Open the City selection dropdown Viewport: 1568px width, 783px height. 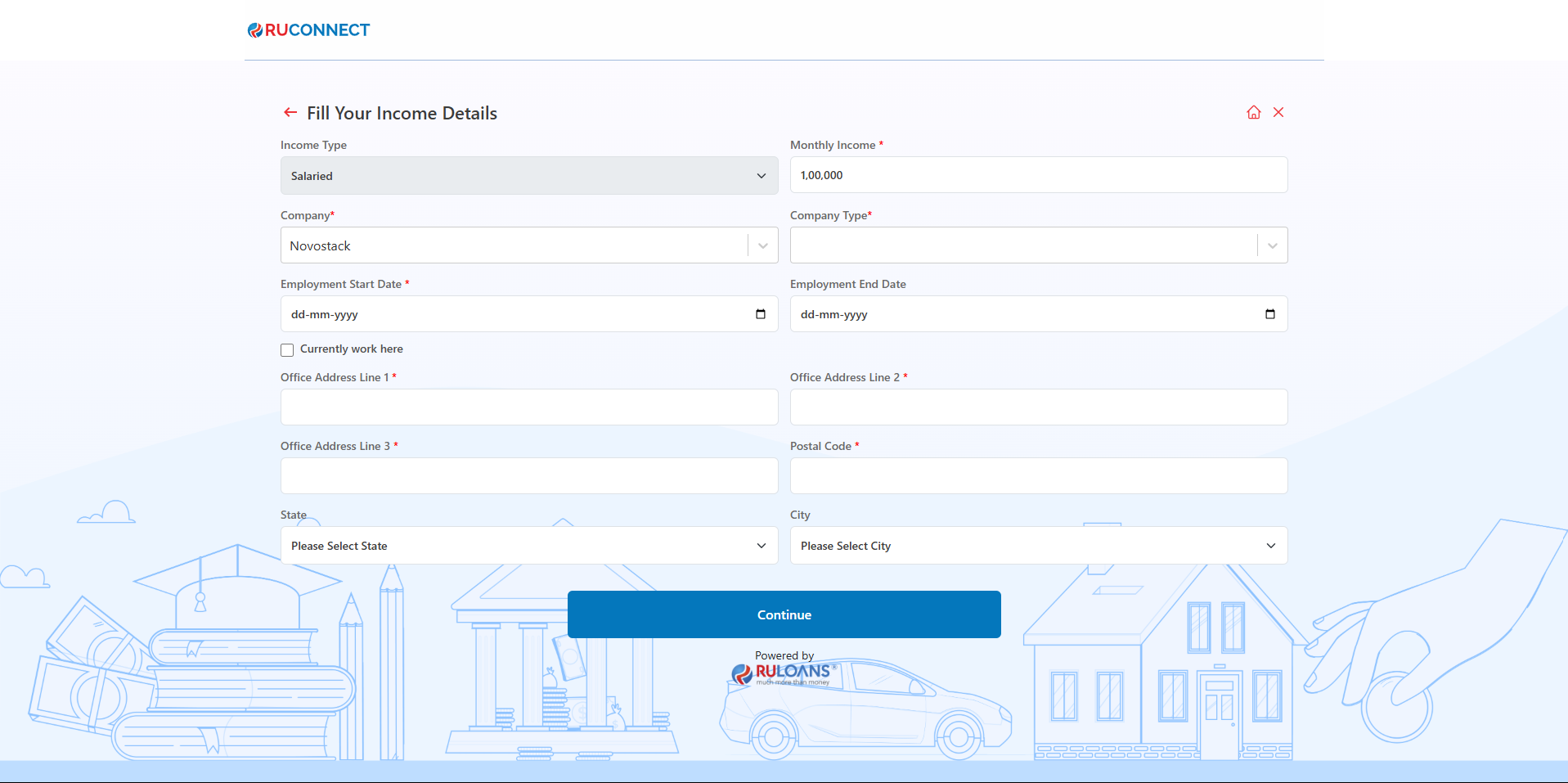tap(1038, 546)
